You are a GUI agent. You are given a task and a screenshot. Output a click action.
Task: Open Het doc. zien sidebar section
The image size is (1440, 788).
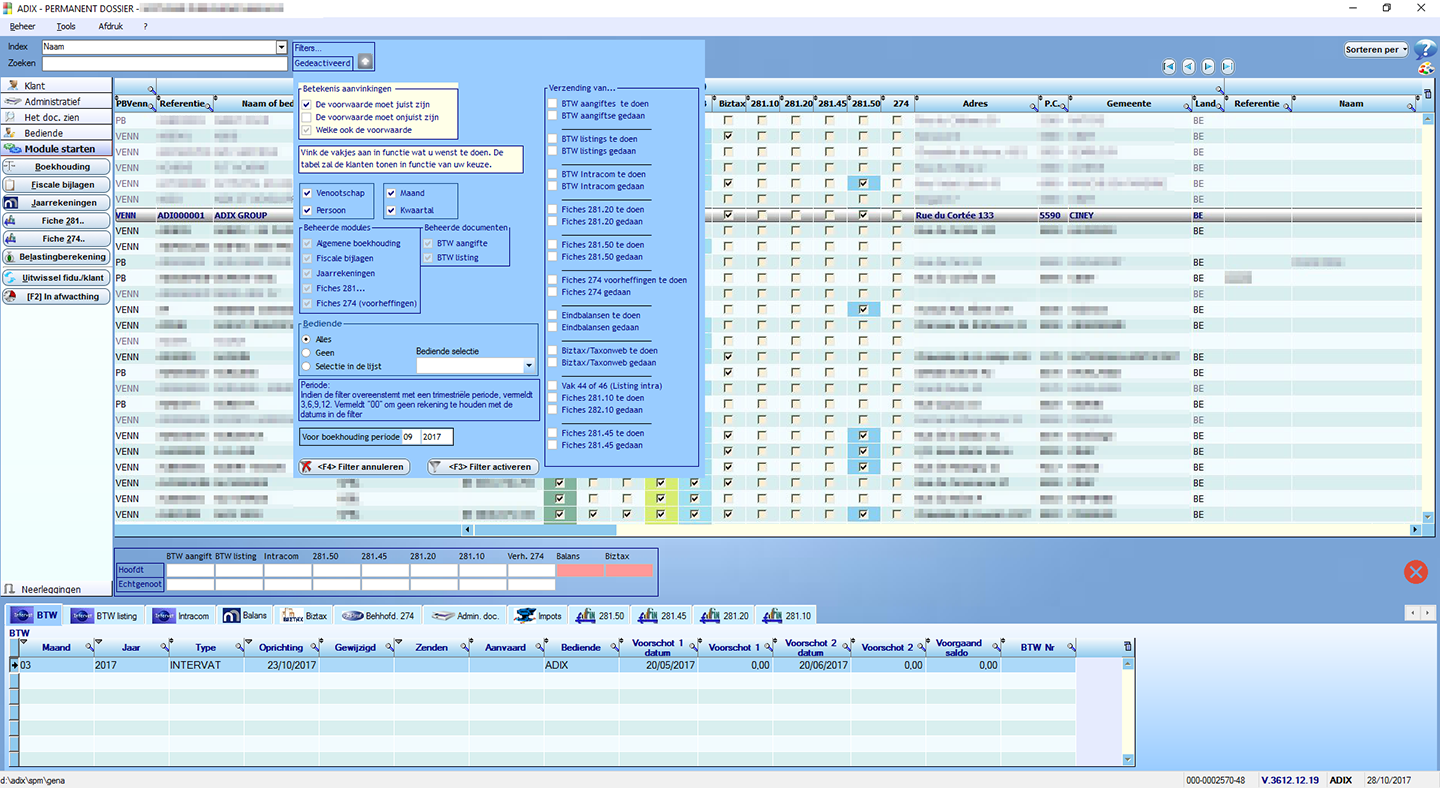pyautogui.click(x=56, y=117)
